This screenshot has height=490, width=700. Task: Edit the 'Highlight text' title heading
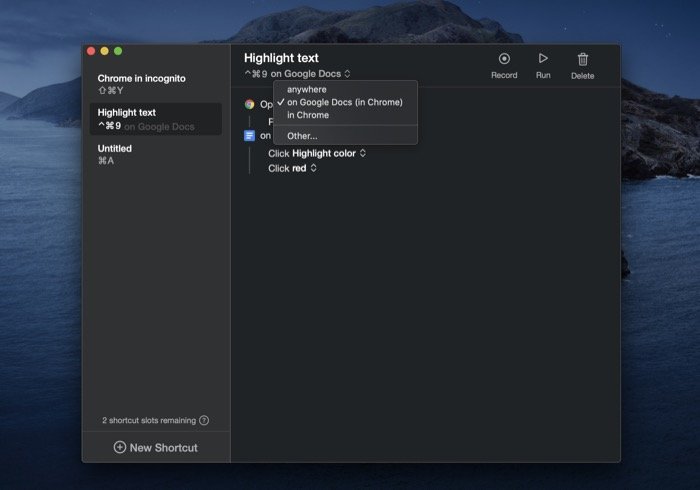281,58
